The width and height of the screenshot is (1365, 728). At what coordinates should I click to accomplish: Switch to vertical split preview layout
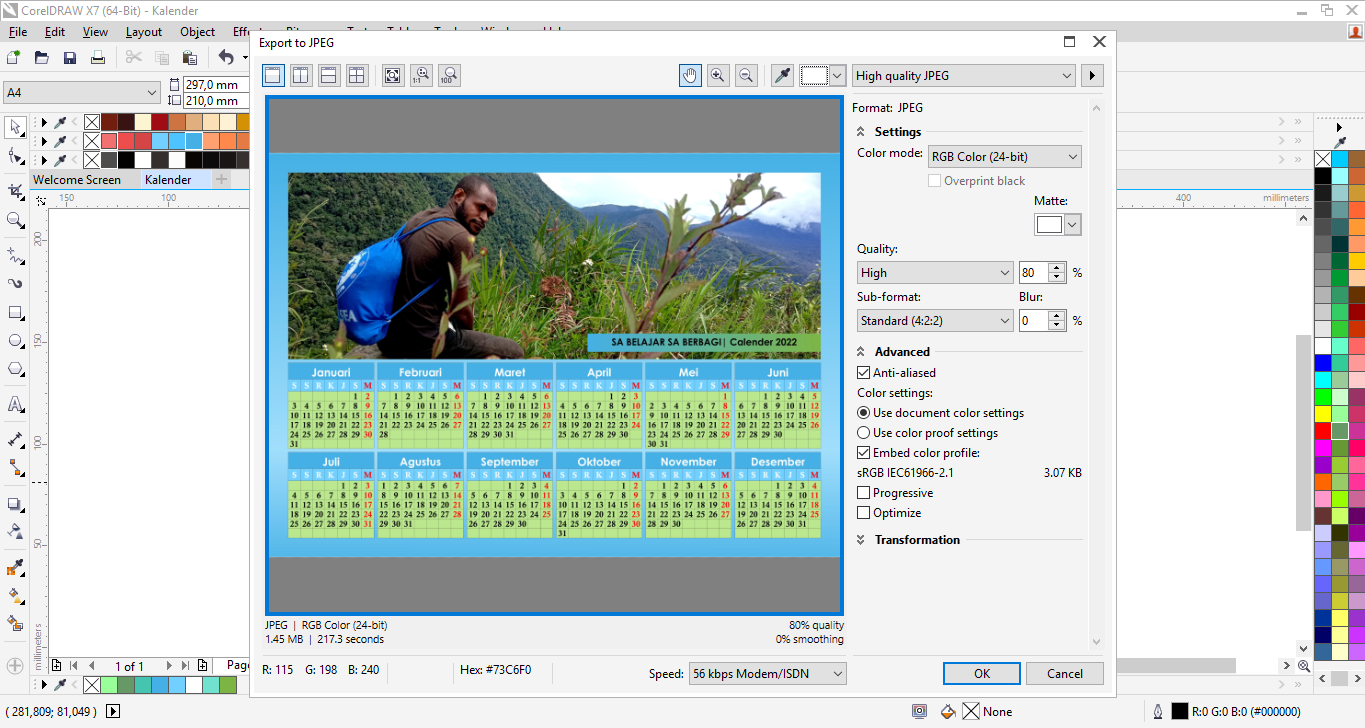pyautogui.click(x=301, y=75)
